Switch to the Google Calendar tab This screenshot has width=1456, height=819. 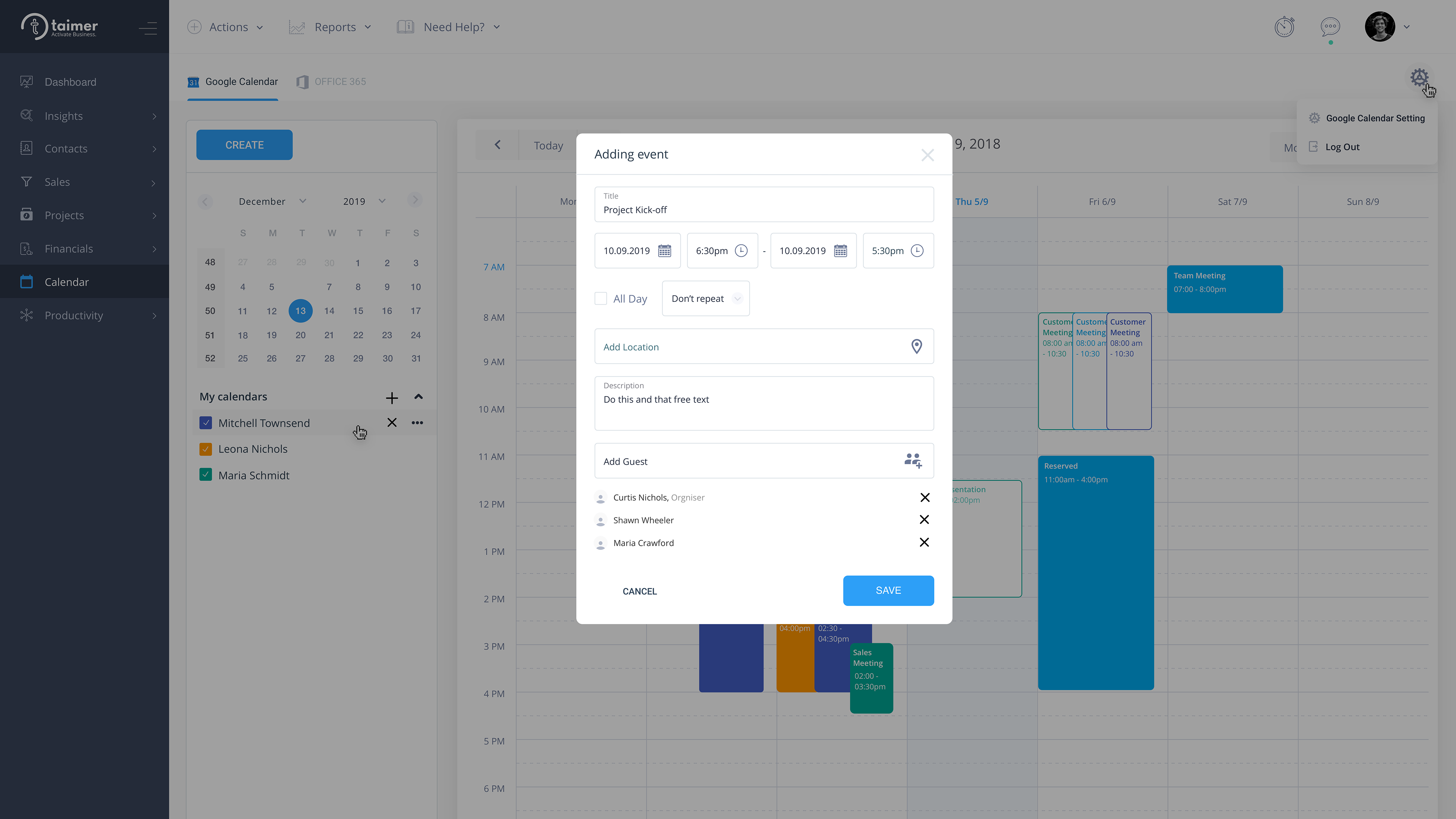[232, 82]
